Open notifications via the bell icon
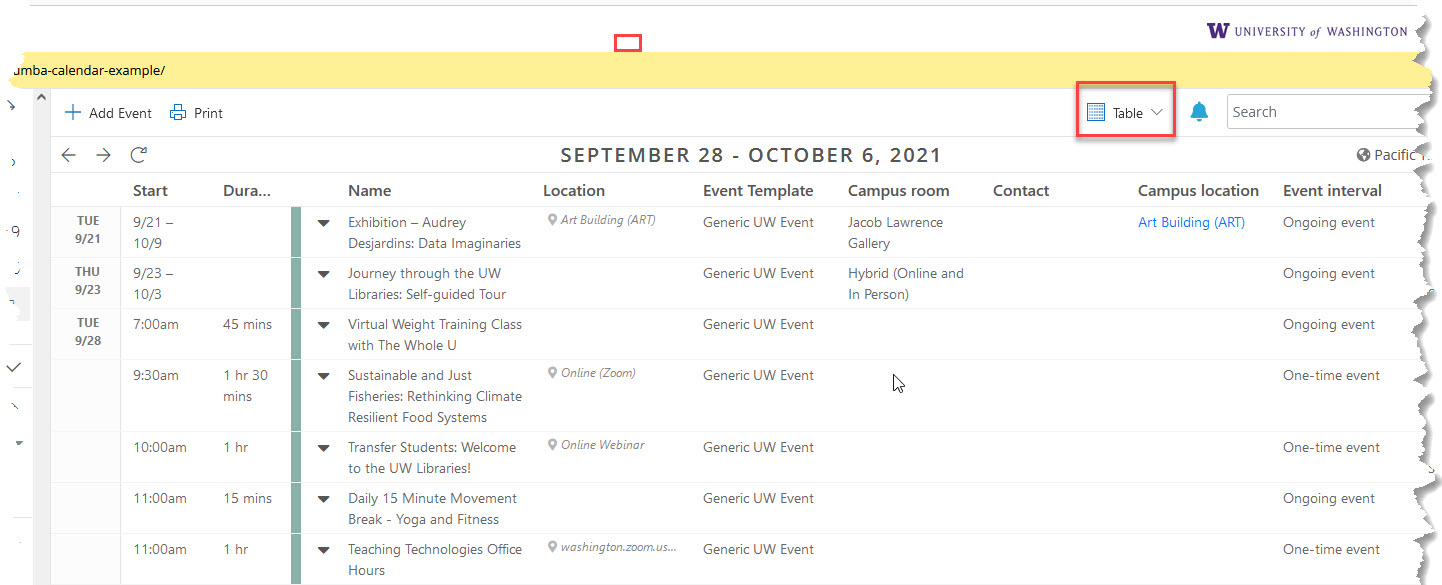Viewport: 1442px width, 585px height. coord(1199,112)
